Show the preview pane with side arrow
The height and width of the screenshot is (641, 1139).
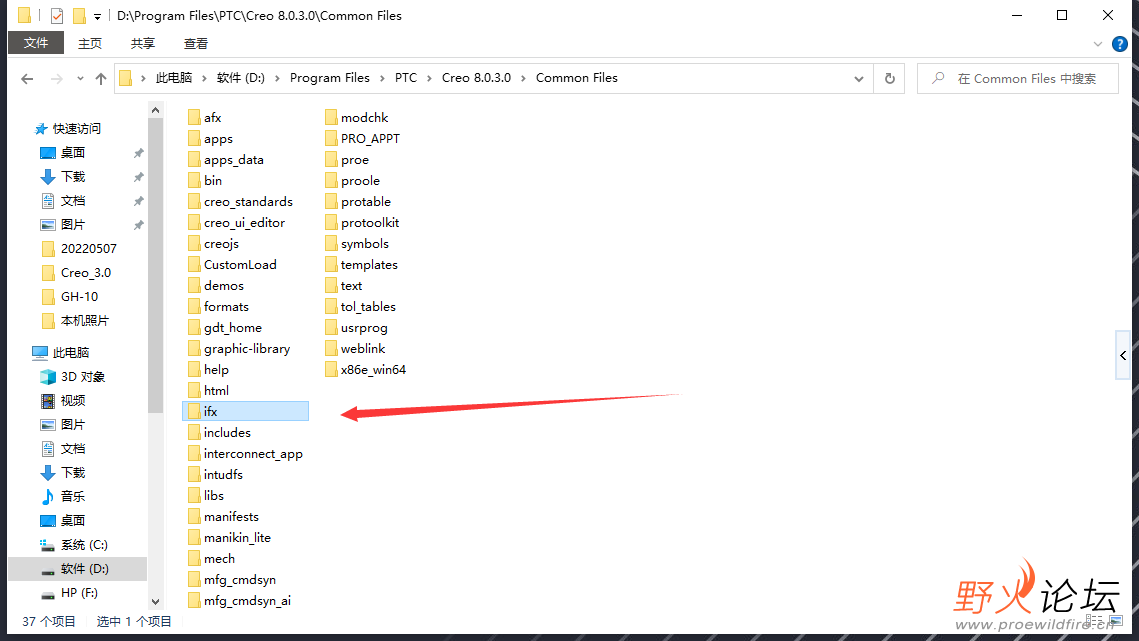pos(1123,355)
